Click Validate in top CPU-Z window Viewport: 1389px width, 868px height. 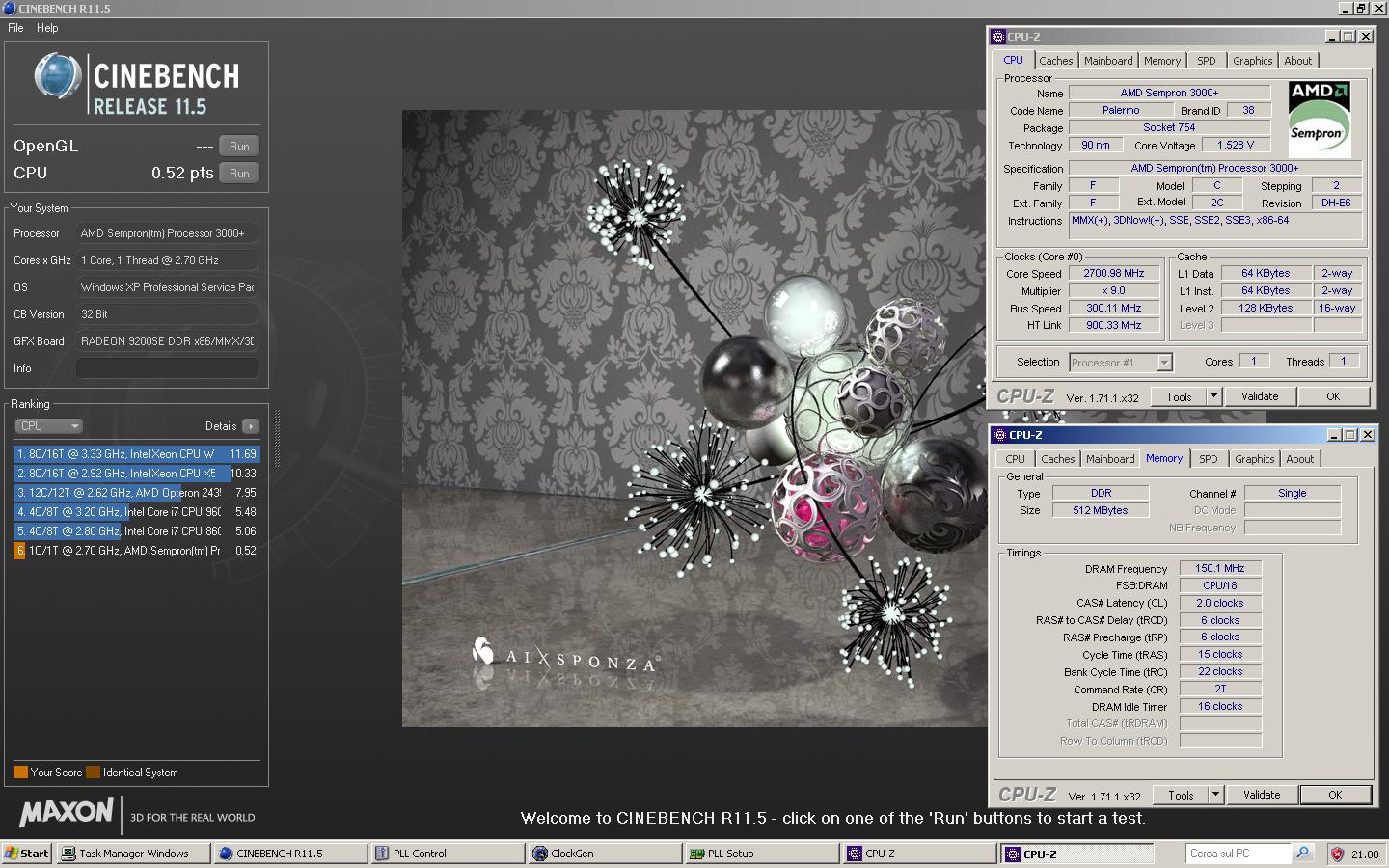click(x=1260, y=397)
